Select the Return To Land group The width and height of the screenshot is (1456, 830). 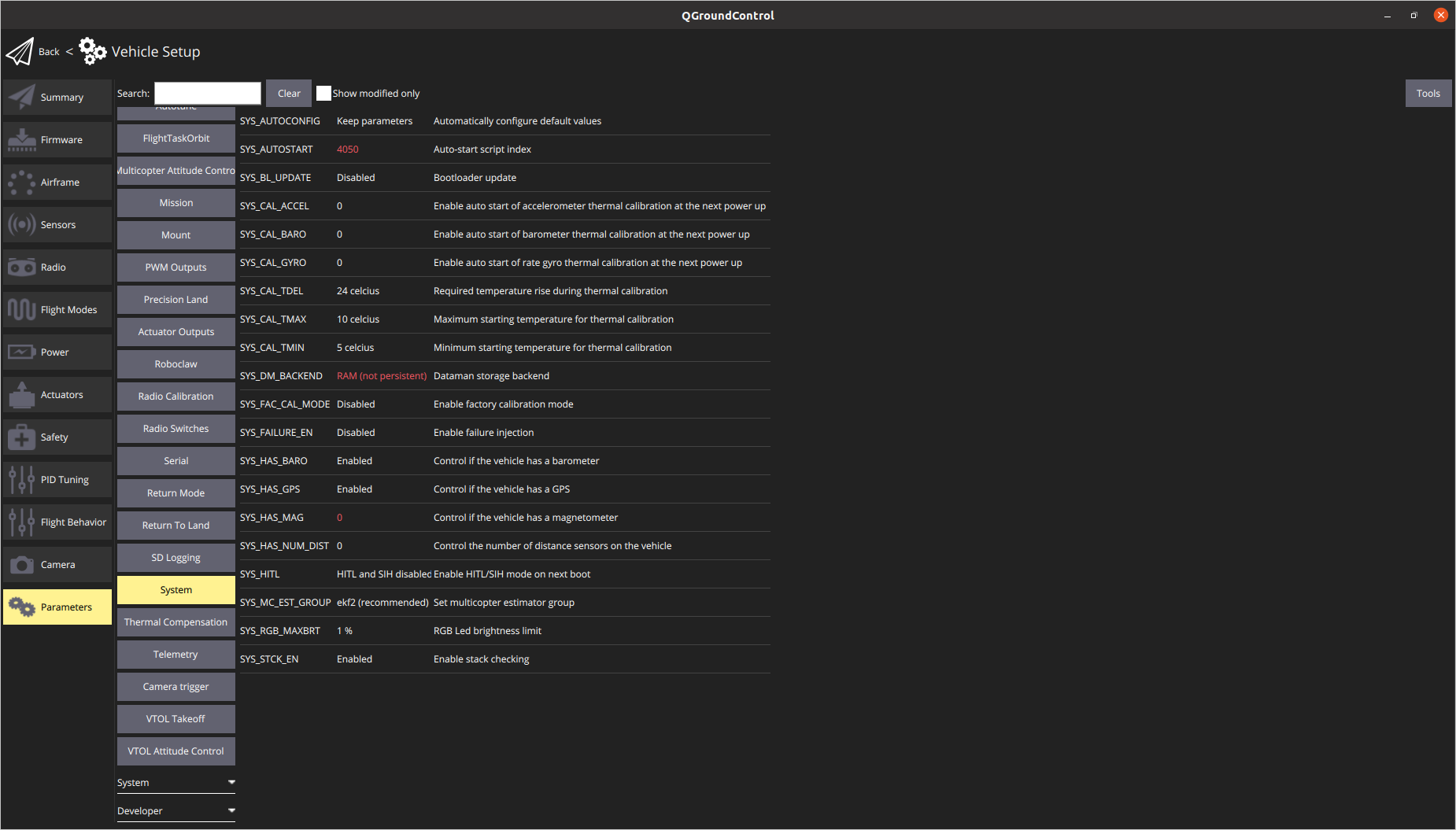tap(176, 526)
